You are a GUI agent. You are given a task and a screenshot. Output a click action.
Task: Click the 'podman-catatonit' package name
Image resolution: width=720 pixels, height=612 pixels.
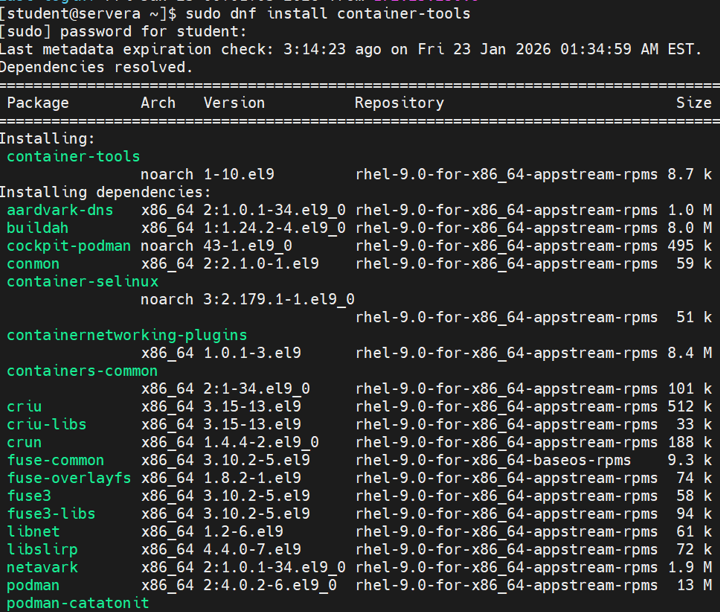[x=78, y=603]
